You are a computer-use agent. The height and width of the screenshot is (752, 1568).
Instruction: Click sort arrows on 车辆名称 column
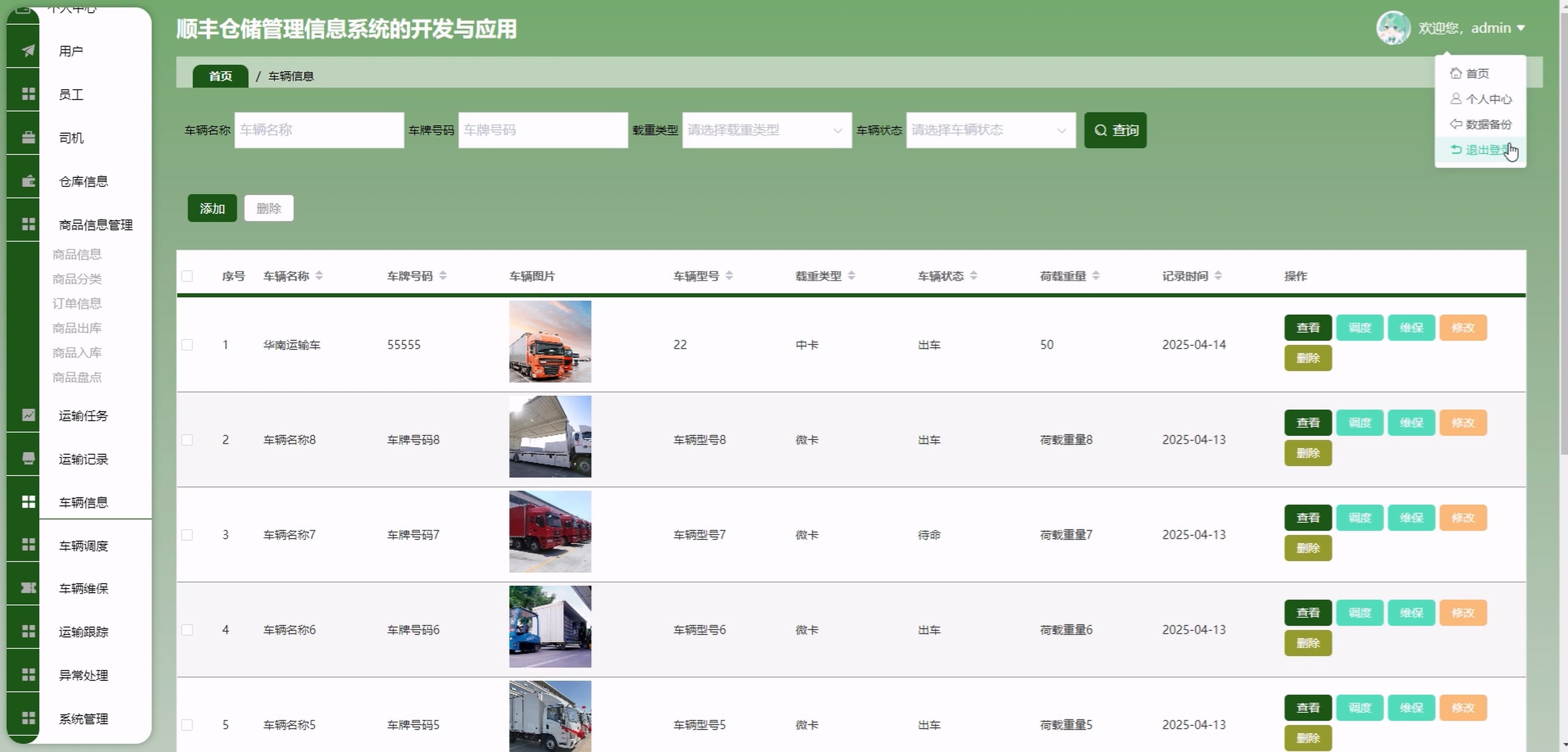click(319, 275)
